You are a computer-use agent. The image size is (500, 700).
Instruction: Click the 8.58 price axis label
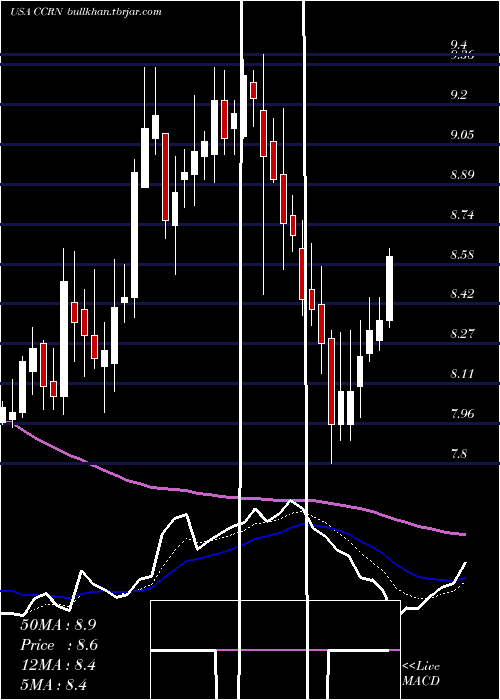point(462,255)
